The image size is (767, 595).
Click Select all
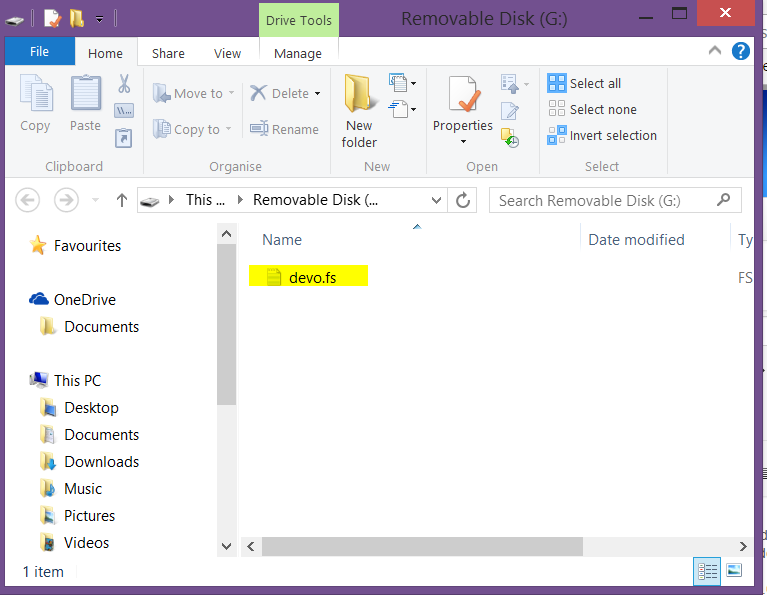(x=584, y=83)
